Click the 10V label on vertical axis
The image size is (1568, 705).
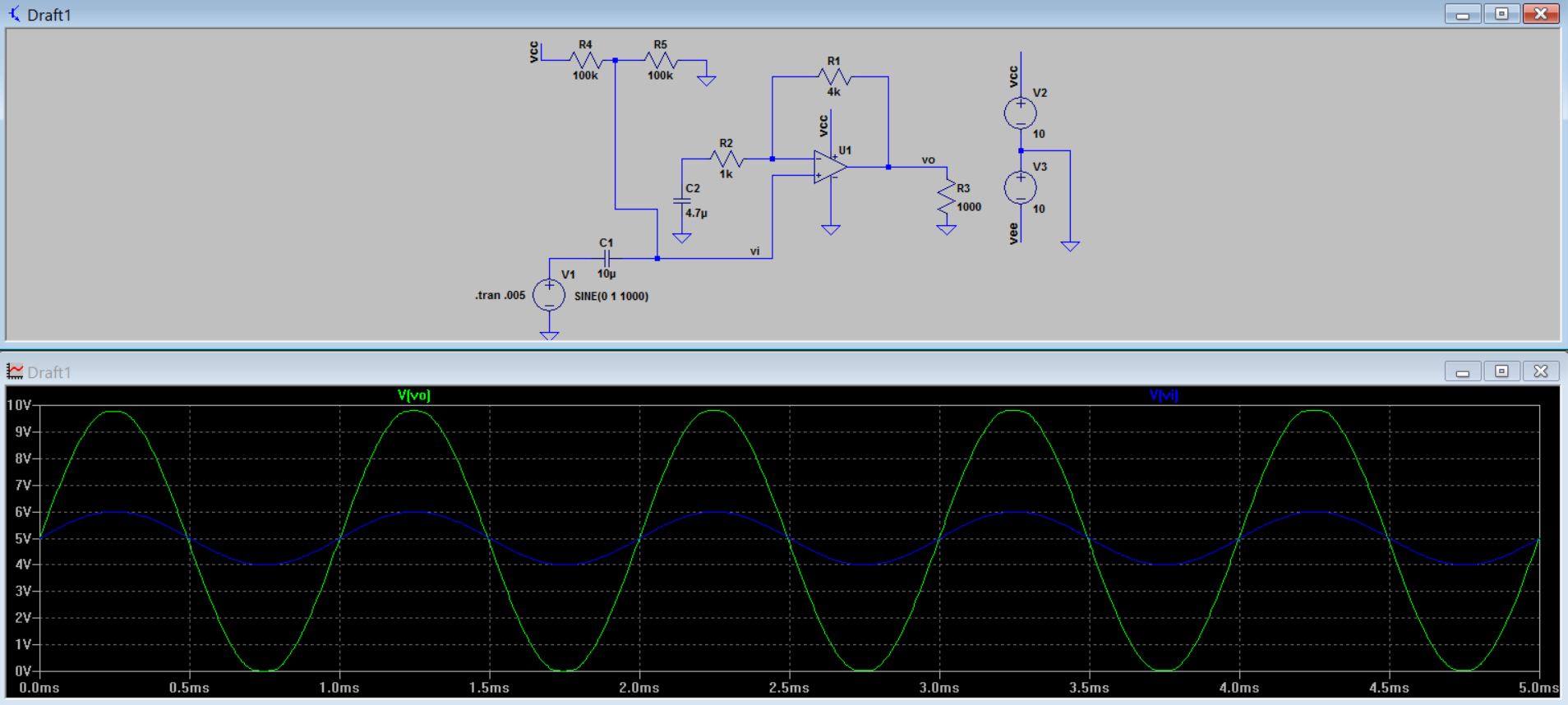click(x=19, y=405)
